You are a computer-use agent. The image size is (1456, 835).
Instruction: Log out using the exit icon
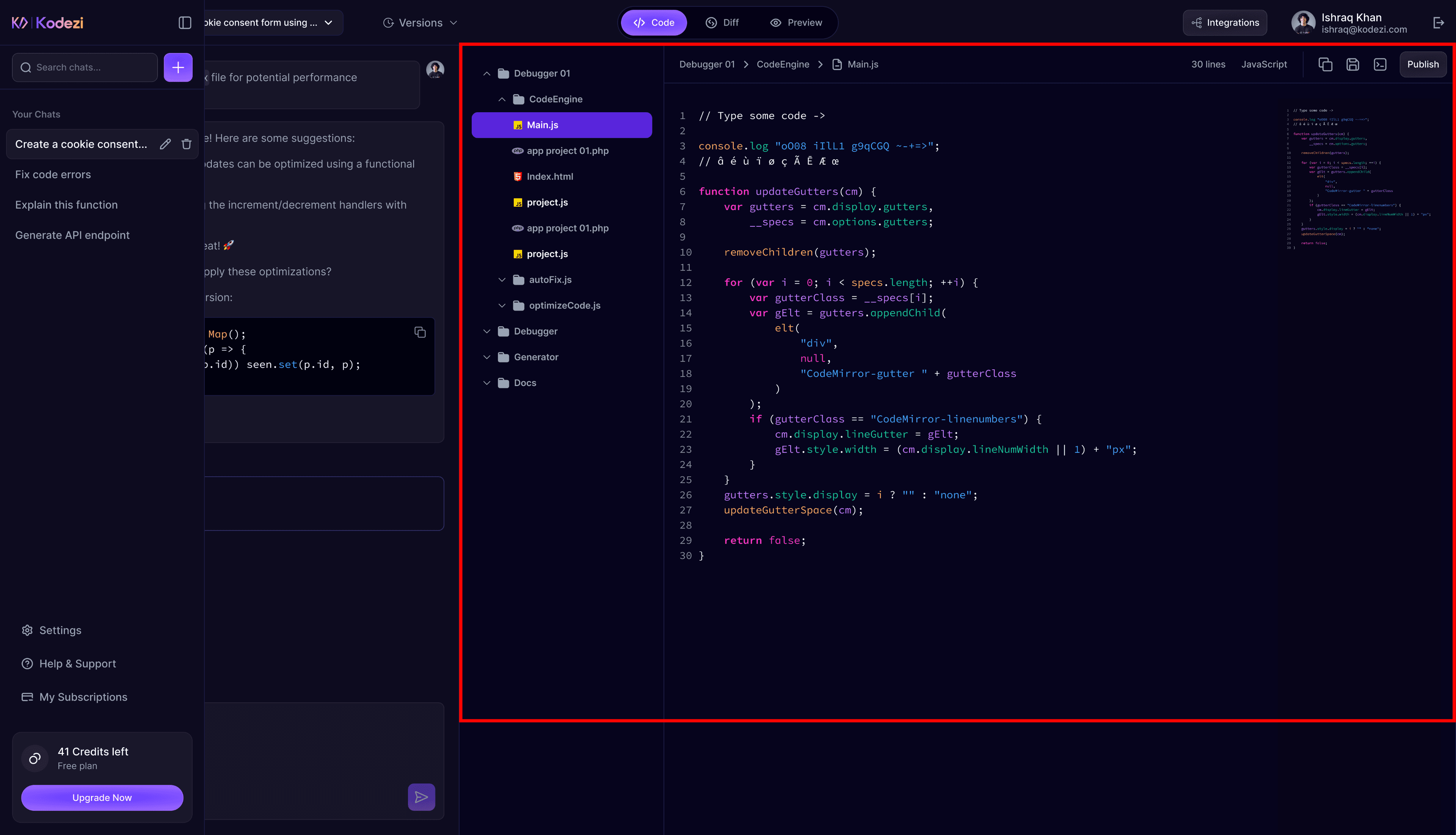point(1439,22)
